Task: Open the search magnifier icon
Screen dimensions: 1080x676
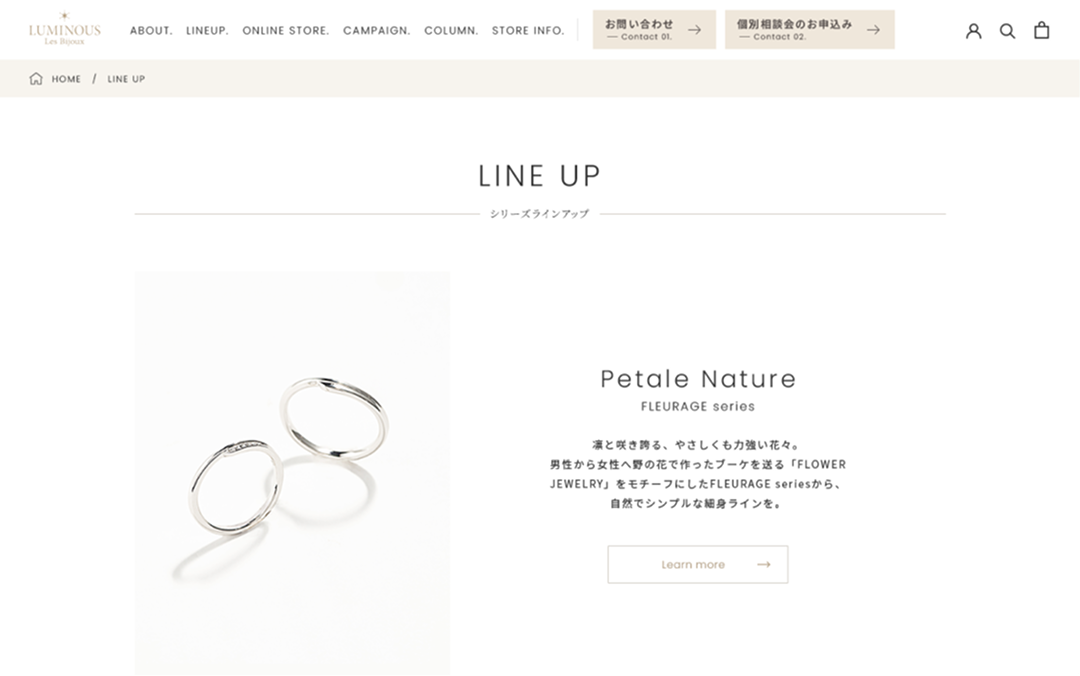Action: 1007,30
